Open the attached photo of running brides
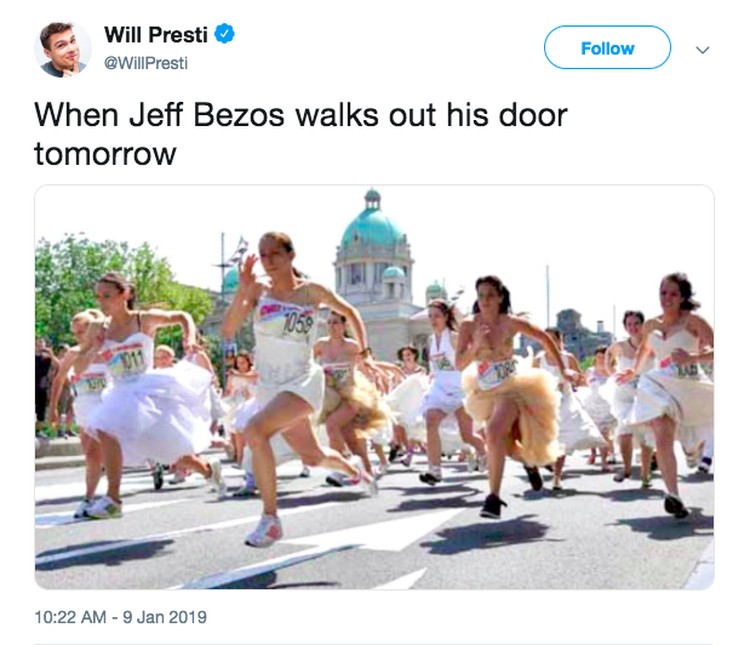750x645 pixels. 375,387
